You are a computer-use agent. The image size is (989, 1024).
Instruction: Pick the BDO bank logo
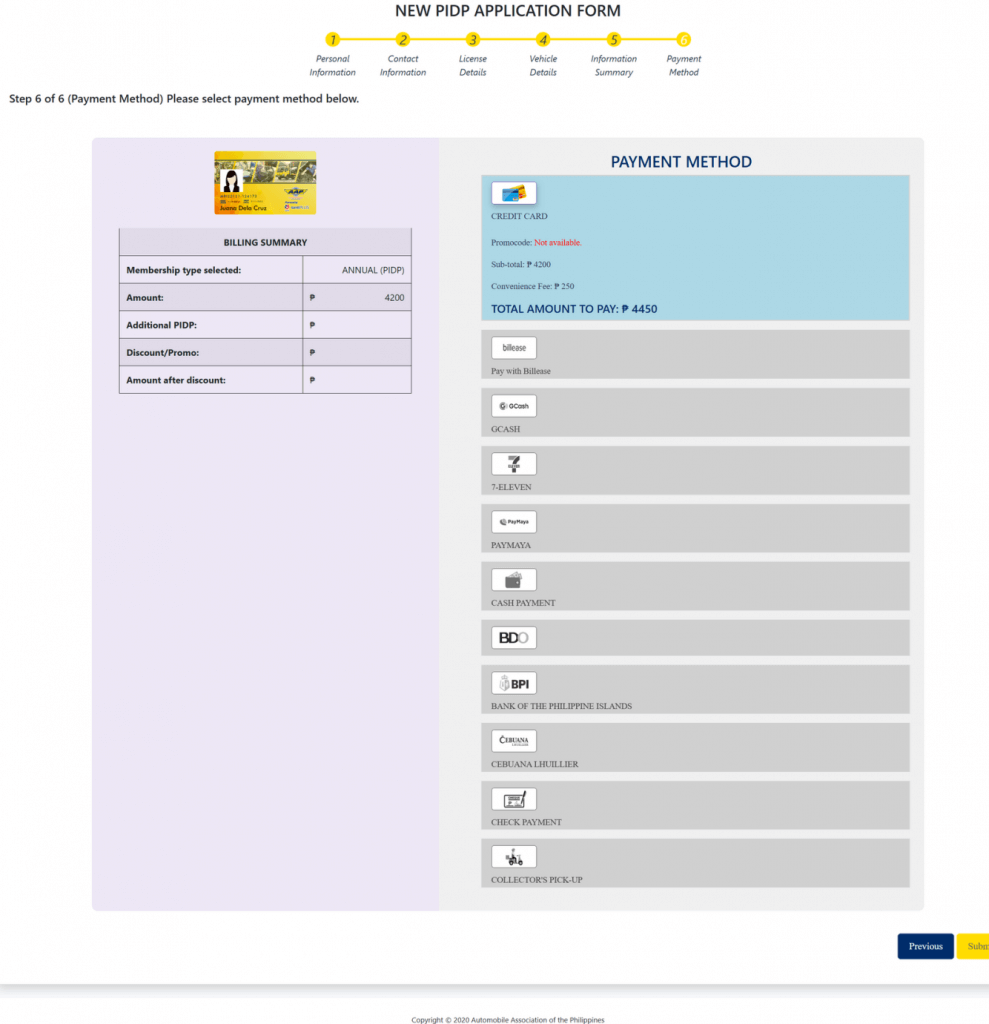(513, 638)
